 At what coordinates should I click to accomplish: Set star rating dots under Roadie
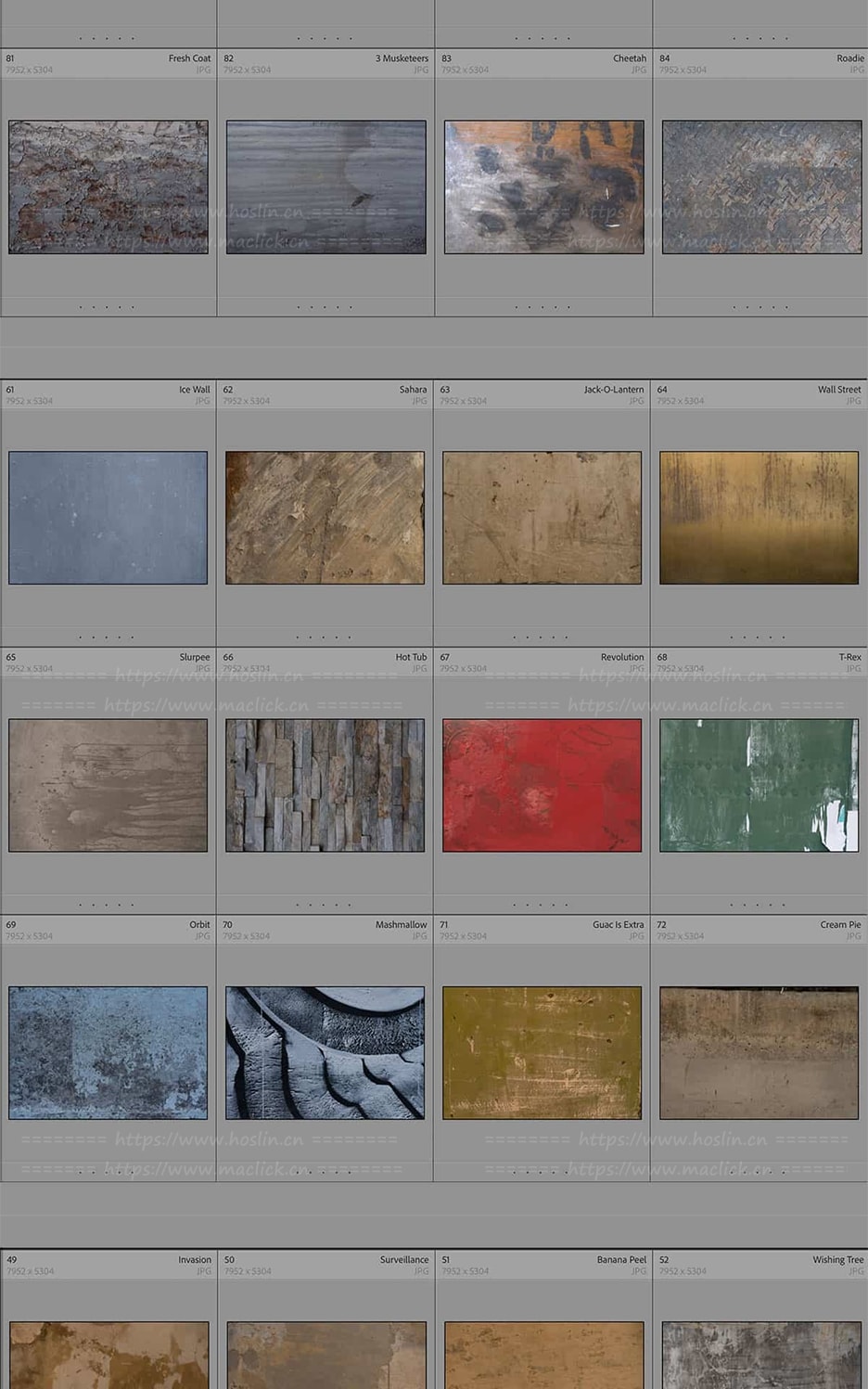(x=760, y=307)
